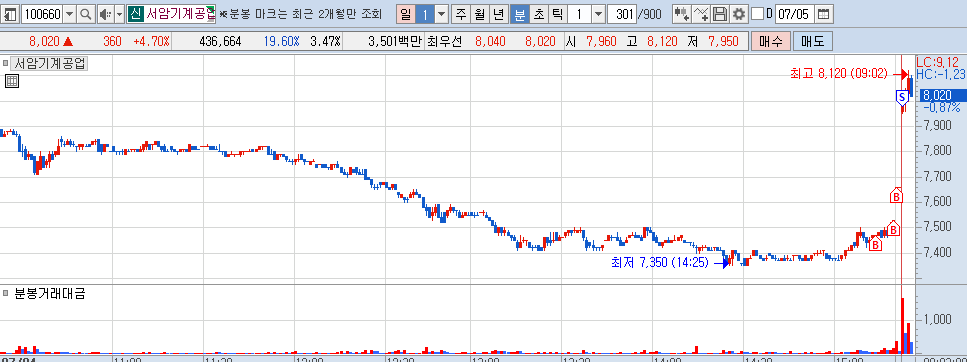
Task: Click the 서암기계공업 chart legend label
Action: click(x=49, y=63)
